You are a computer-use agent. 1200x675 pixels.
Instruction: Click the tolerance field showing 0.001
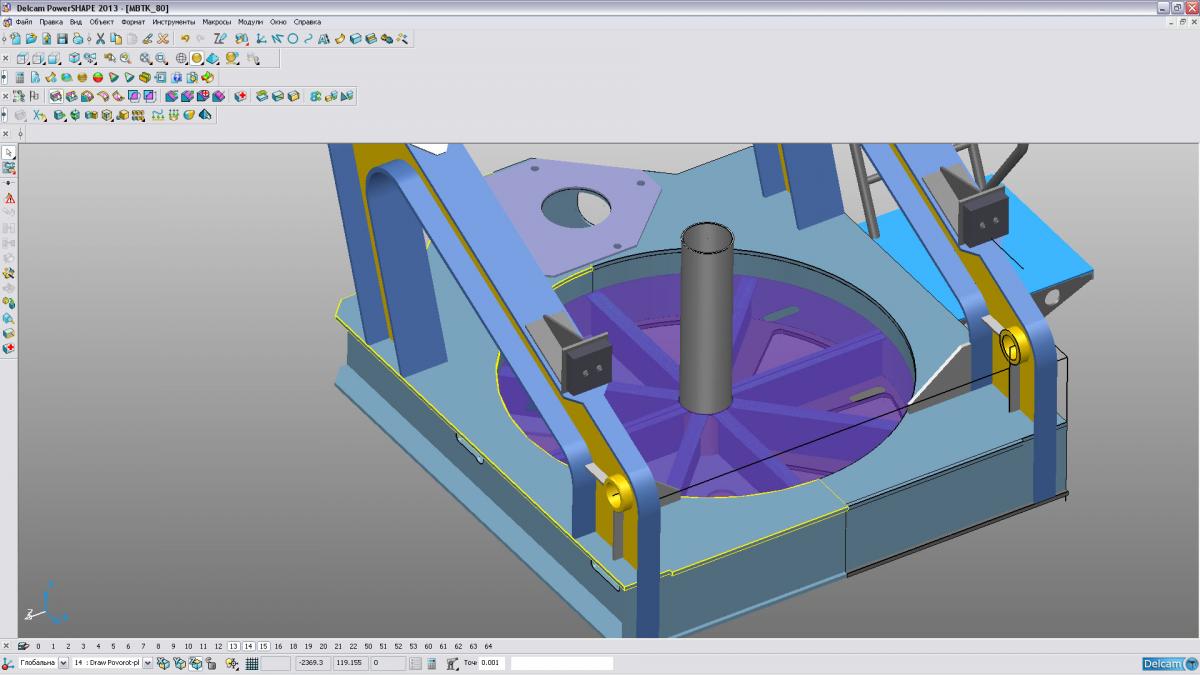point(492,663)
